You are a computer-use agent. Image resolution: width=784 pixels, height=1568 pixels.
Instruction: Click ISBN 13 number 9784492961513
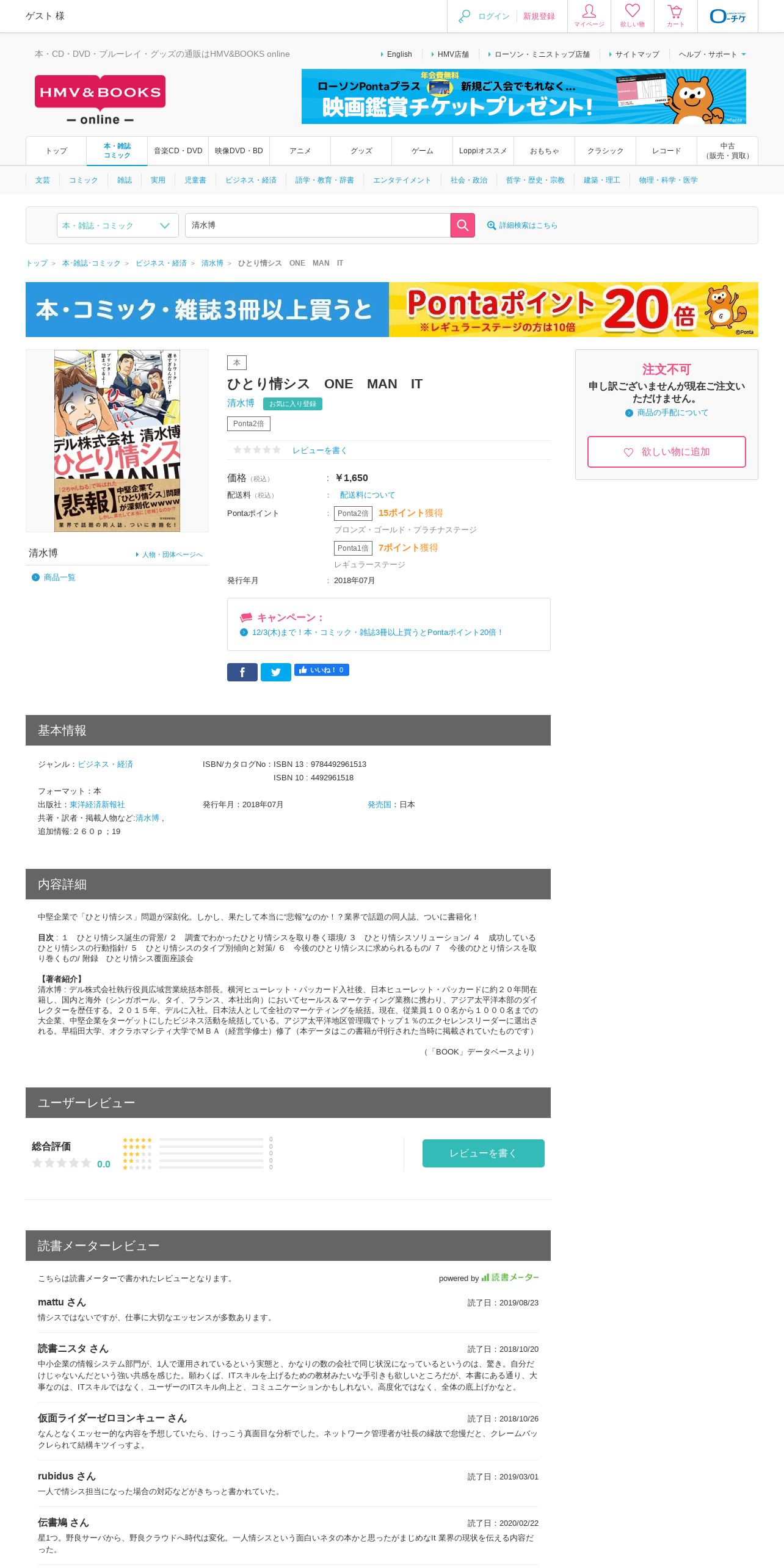338,764
